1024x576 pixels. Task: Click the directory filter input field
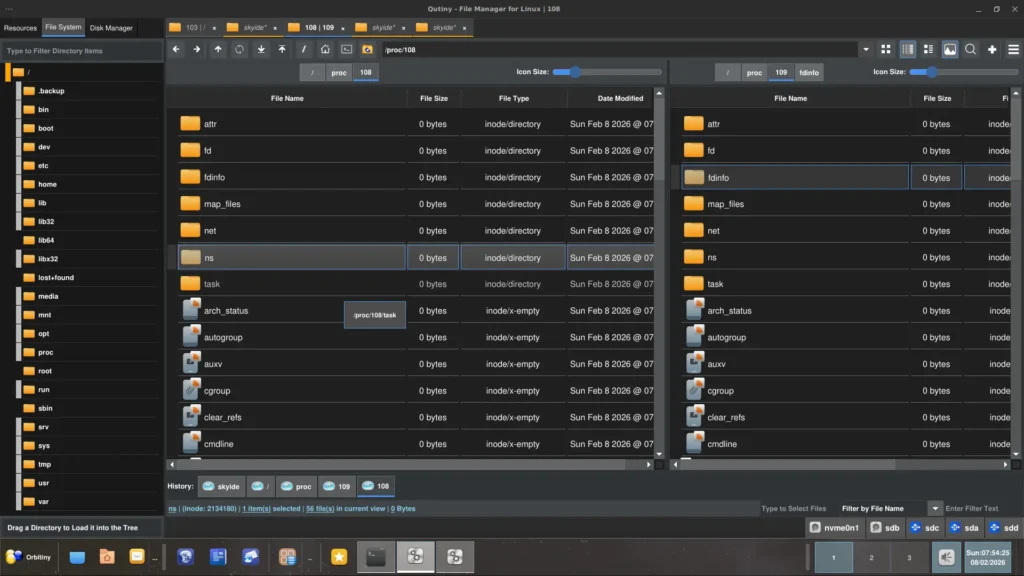pyautogui.click(x=82, y=50)
